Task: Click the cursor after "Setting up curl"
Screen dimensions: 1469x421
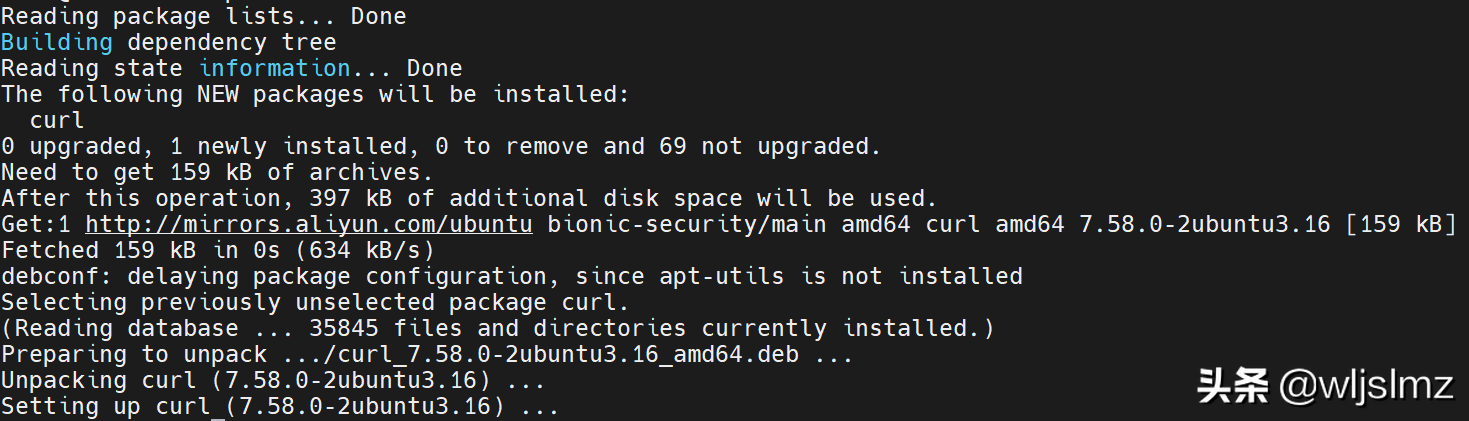Action: coord(218,407)
